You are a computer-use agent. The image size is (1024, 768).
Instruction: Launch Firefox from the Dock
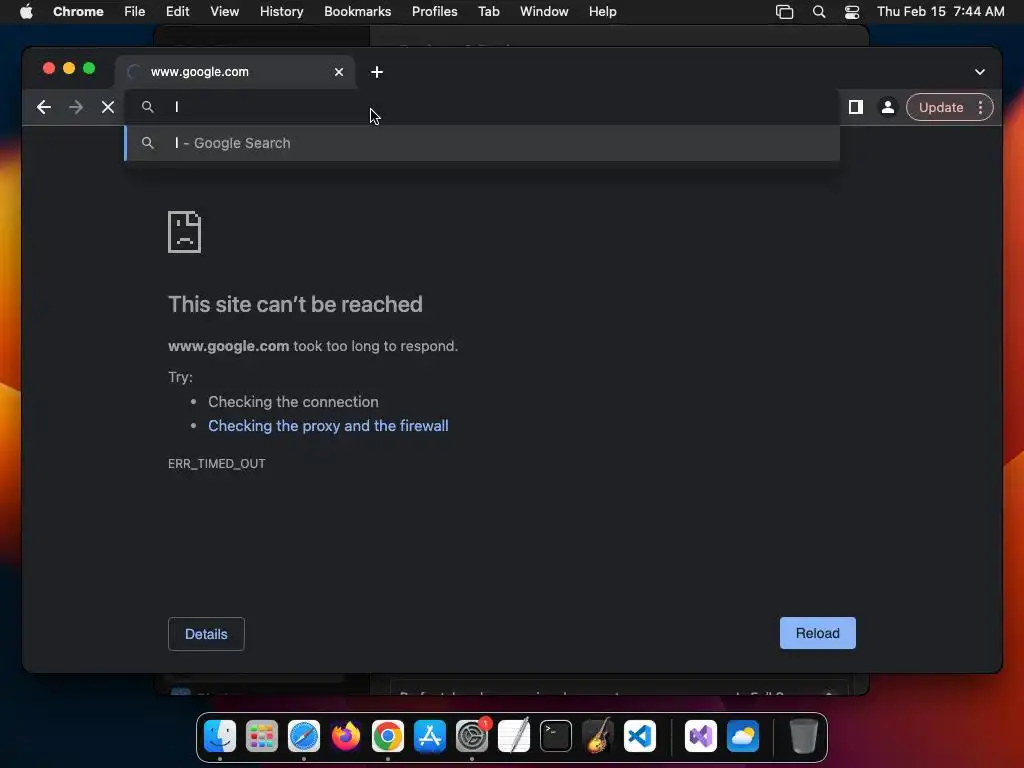click(345, 737)
